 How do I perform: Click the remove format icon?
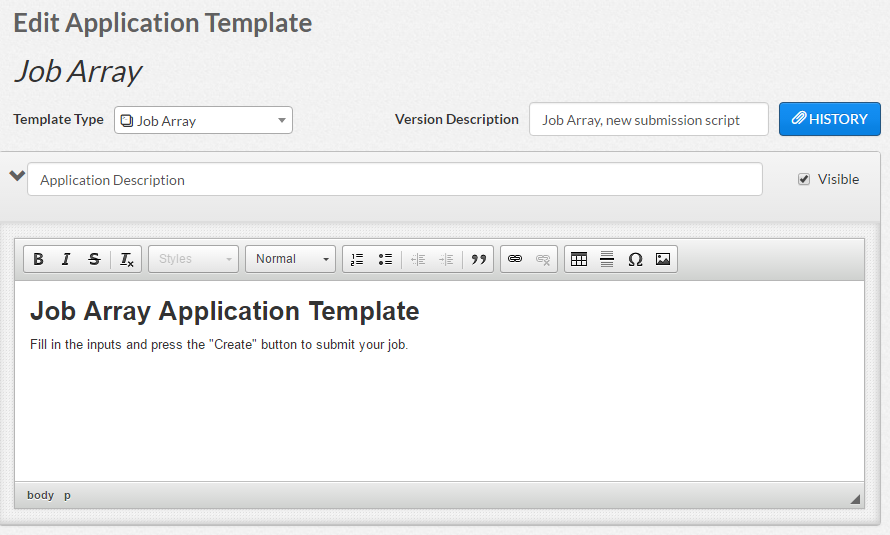[127, 259]
